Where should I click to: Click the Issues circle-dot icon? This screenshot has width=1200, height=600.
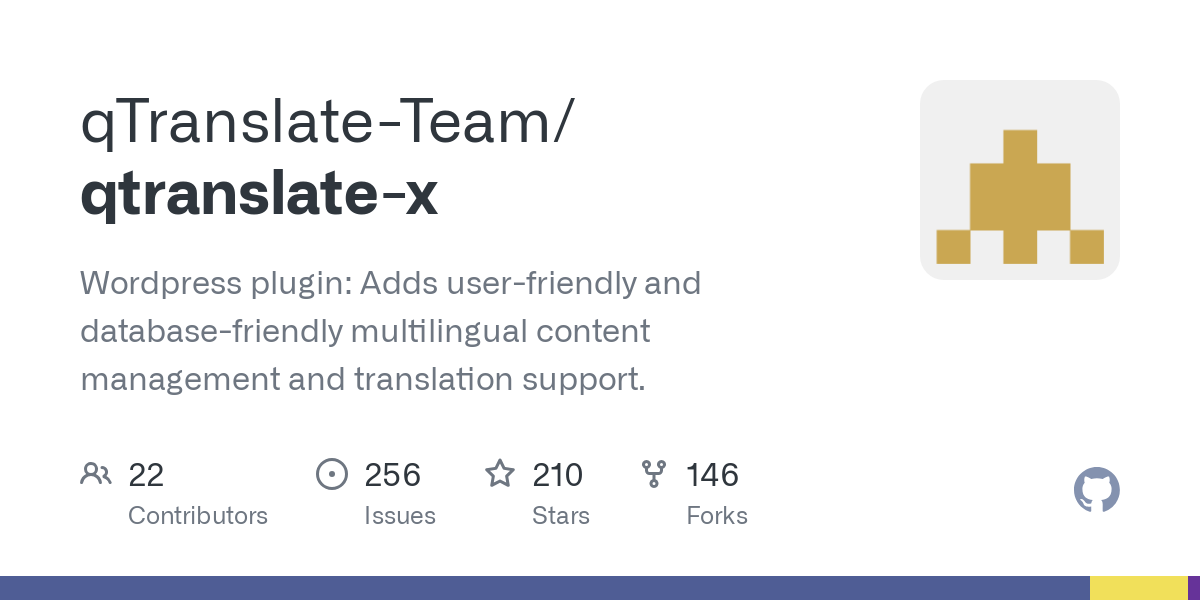332,474
